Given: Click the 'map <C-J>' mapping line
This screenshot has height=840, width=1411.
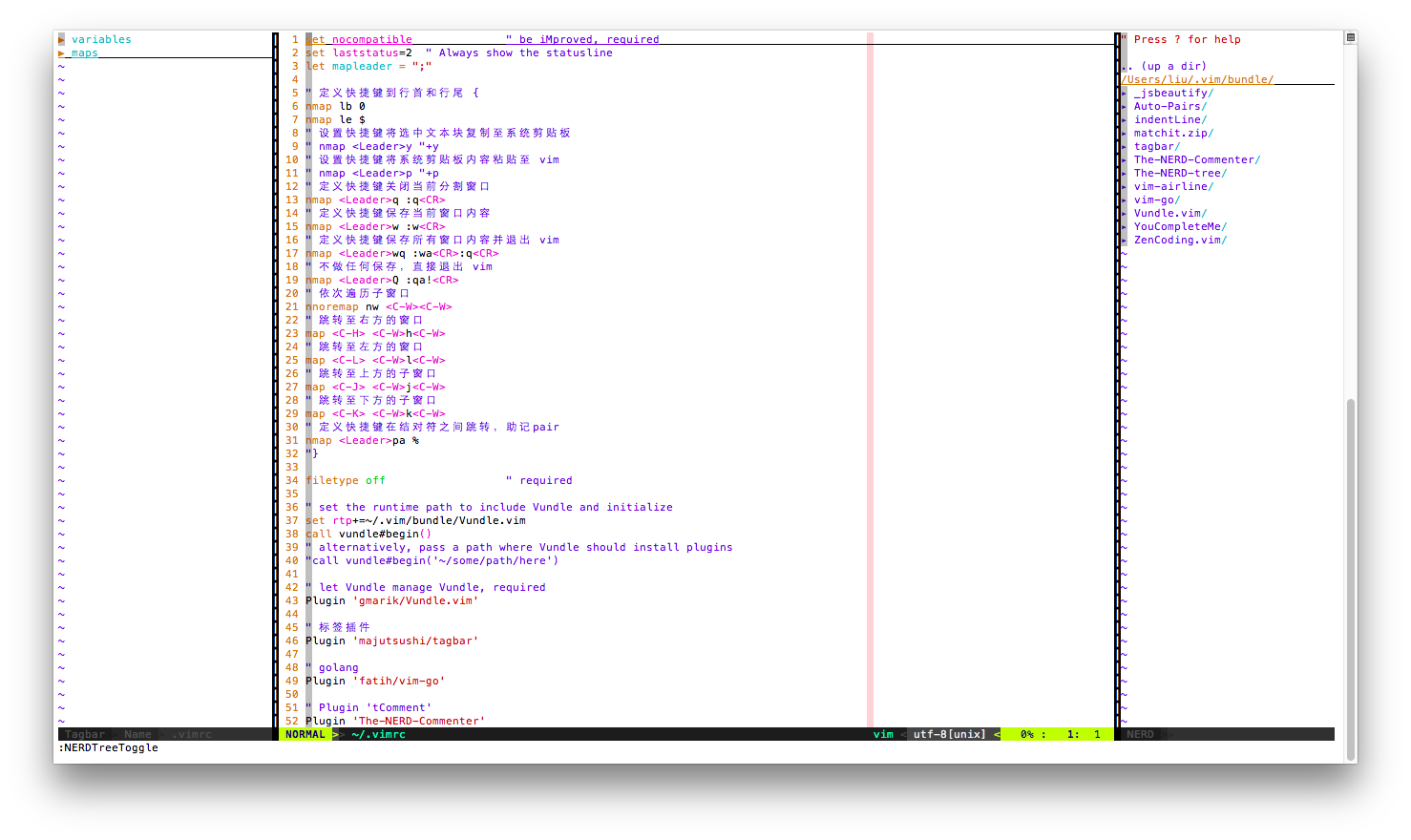Looking at the screenshot, I should tap(375, 388).
